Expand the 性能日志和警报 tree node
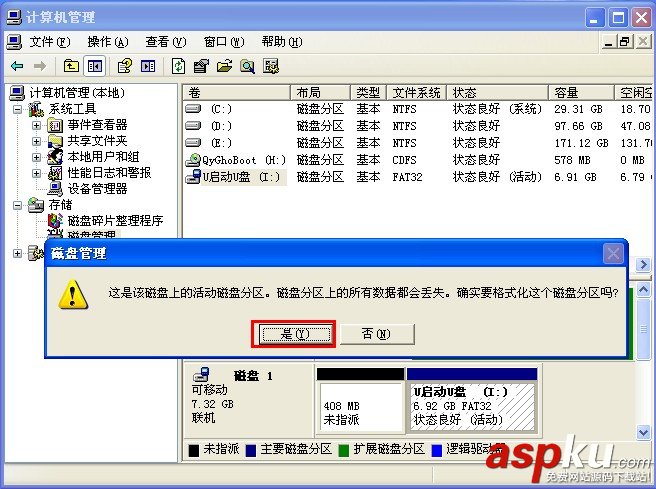This screenshot has height=489, width=656. click(x=36, y=173)
